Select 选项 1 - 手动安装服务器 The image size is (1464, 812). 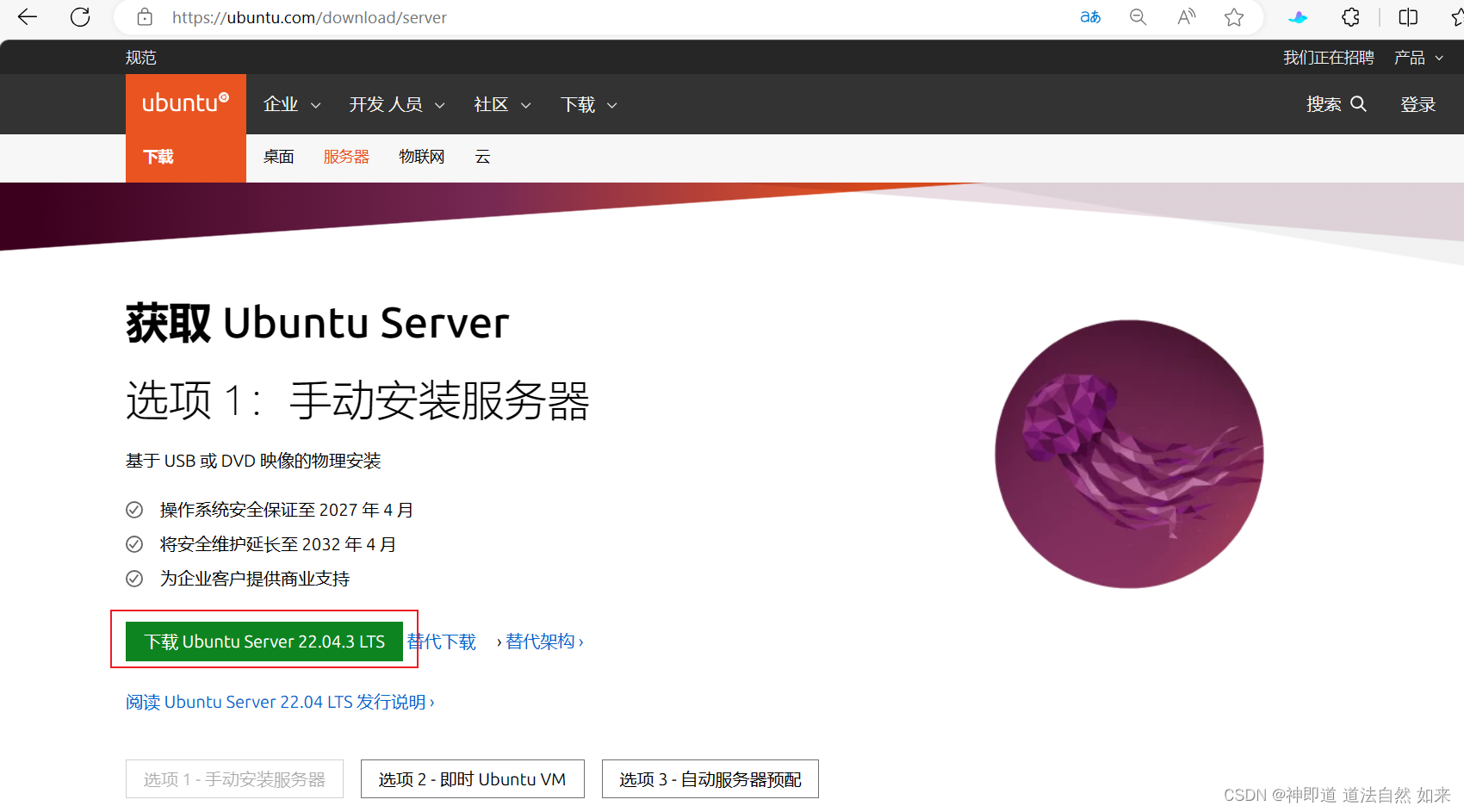(x=234, y=778)
